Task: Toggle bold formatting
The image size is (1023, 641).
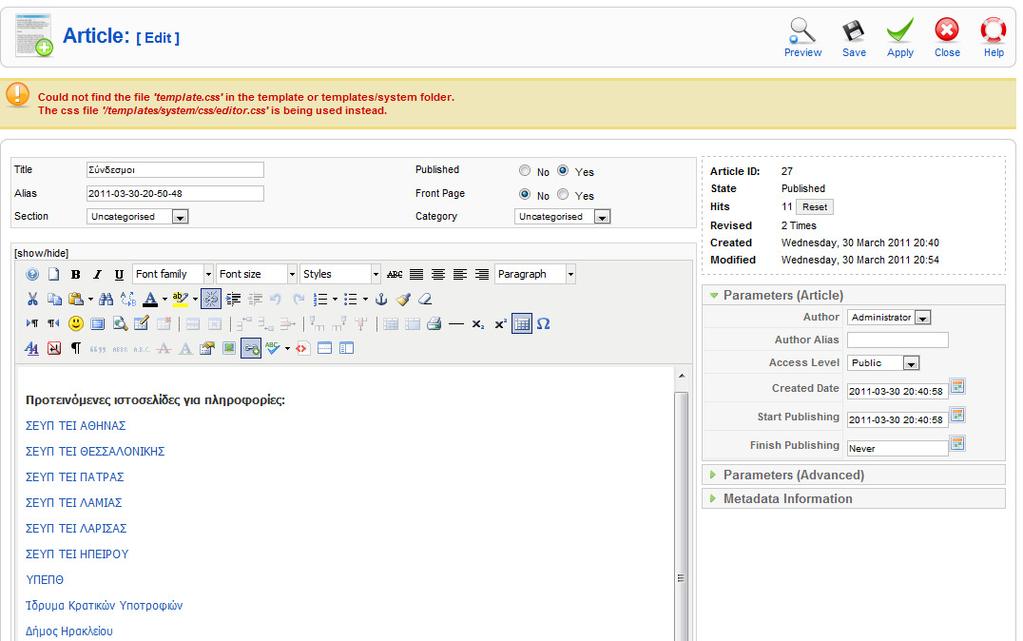Action: pos(76,274)
